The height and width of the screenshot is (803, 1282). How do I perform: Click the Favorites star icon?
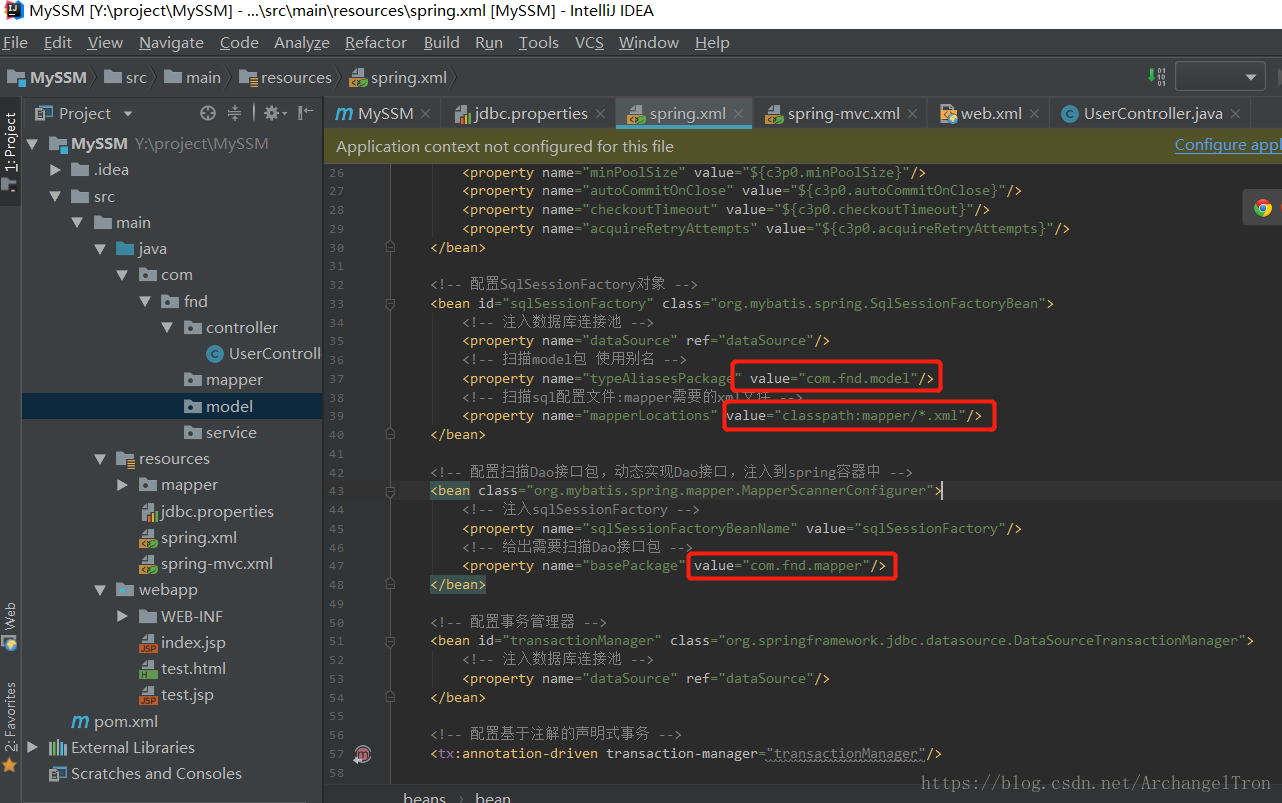pos(10,765)
